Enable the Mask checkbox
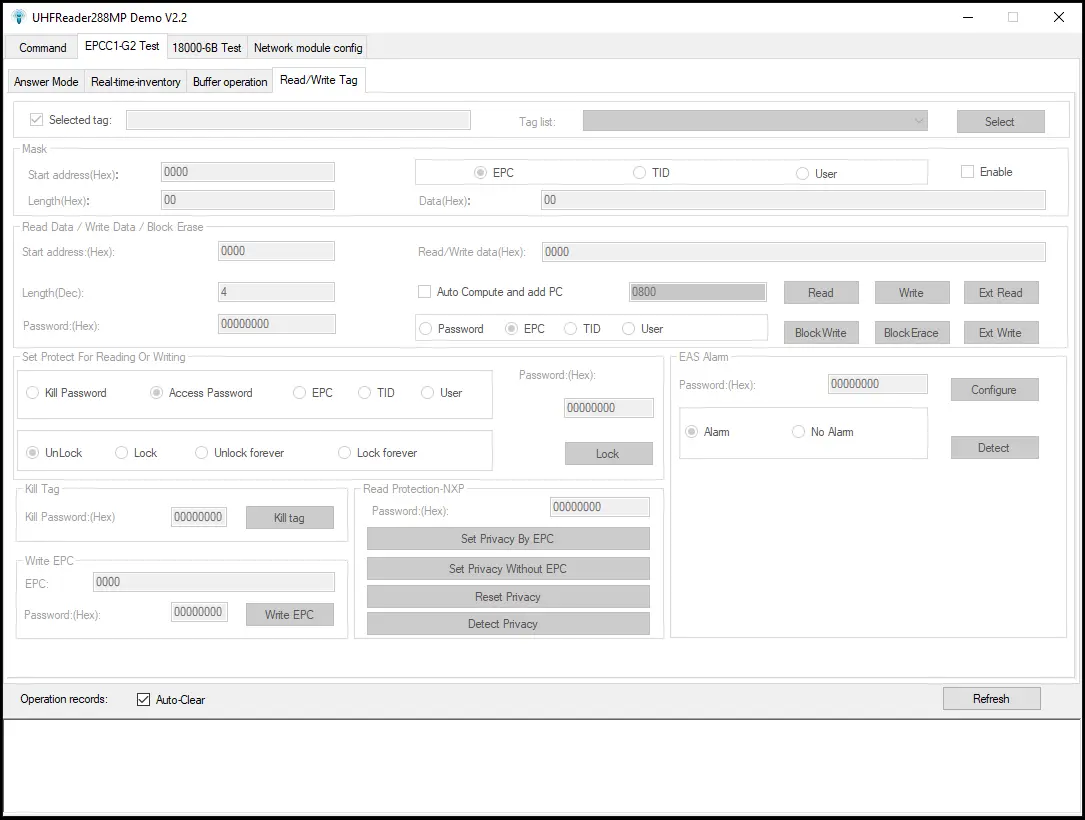 [x=967, y=172]
